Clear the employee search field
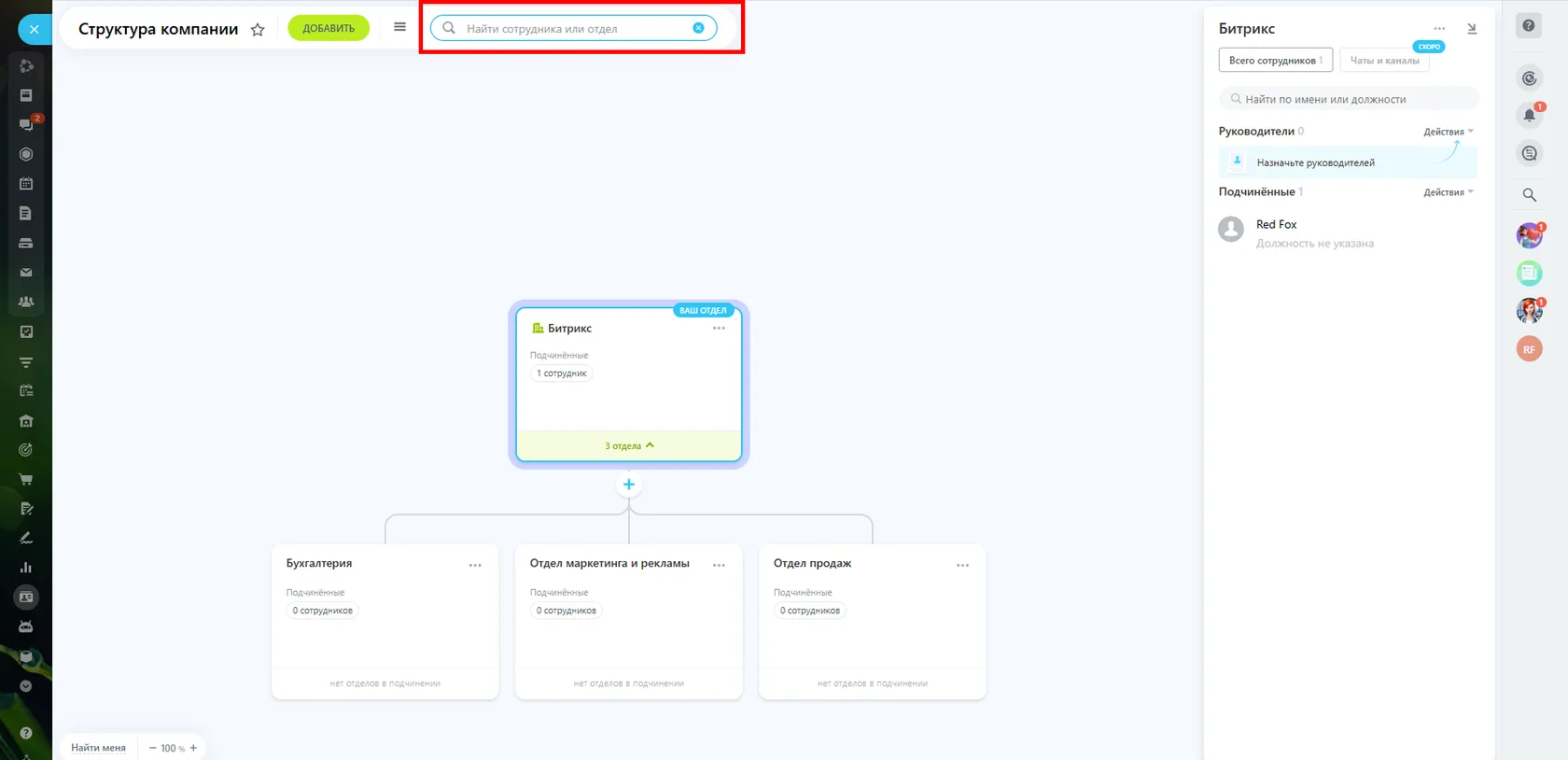This screenshot has height=760, width=1568. 698,28
